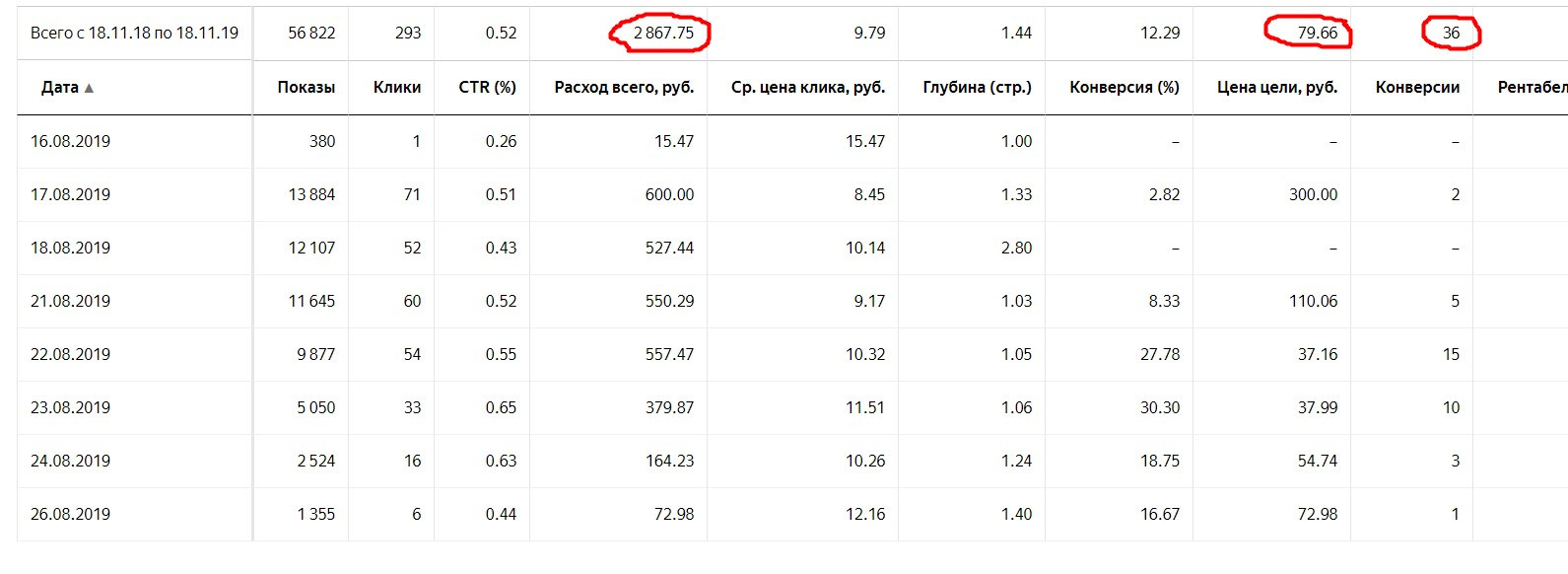The height and width of the screenshot is (574, 1568).
Task: Click the sort arrow next to Дата
Action: point(89,88)
